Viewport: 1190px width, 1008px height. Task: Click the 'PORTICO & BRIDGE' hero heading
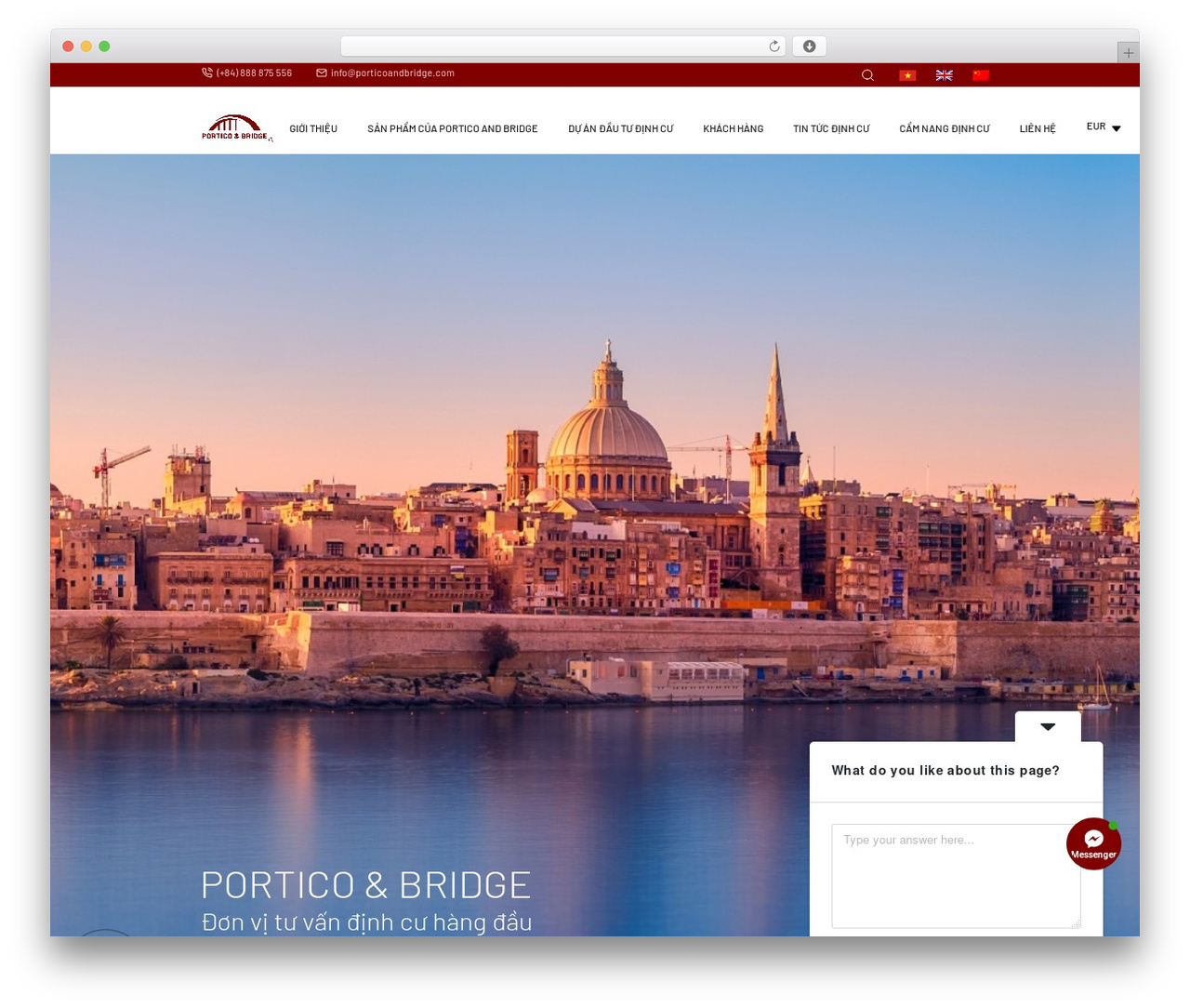pos(366,885)
